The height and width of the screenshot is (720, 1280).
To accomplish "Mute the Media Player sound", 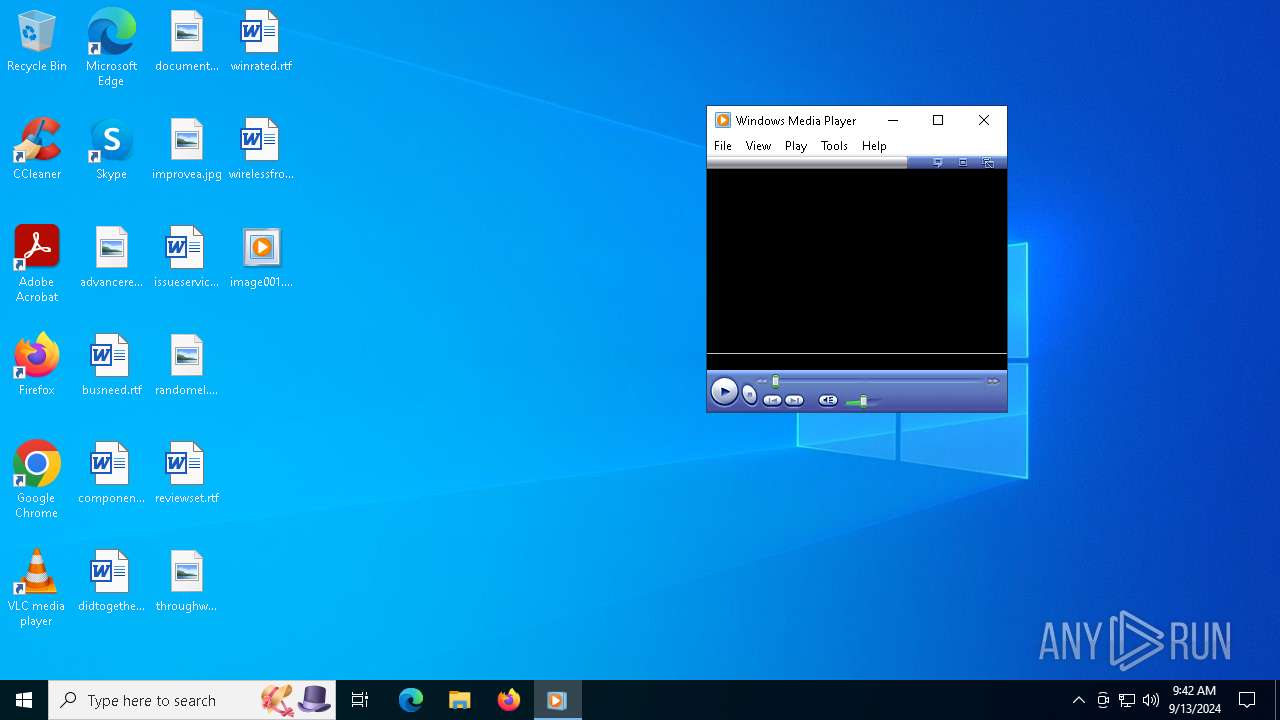I will pos(828,400).
